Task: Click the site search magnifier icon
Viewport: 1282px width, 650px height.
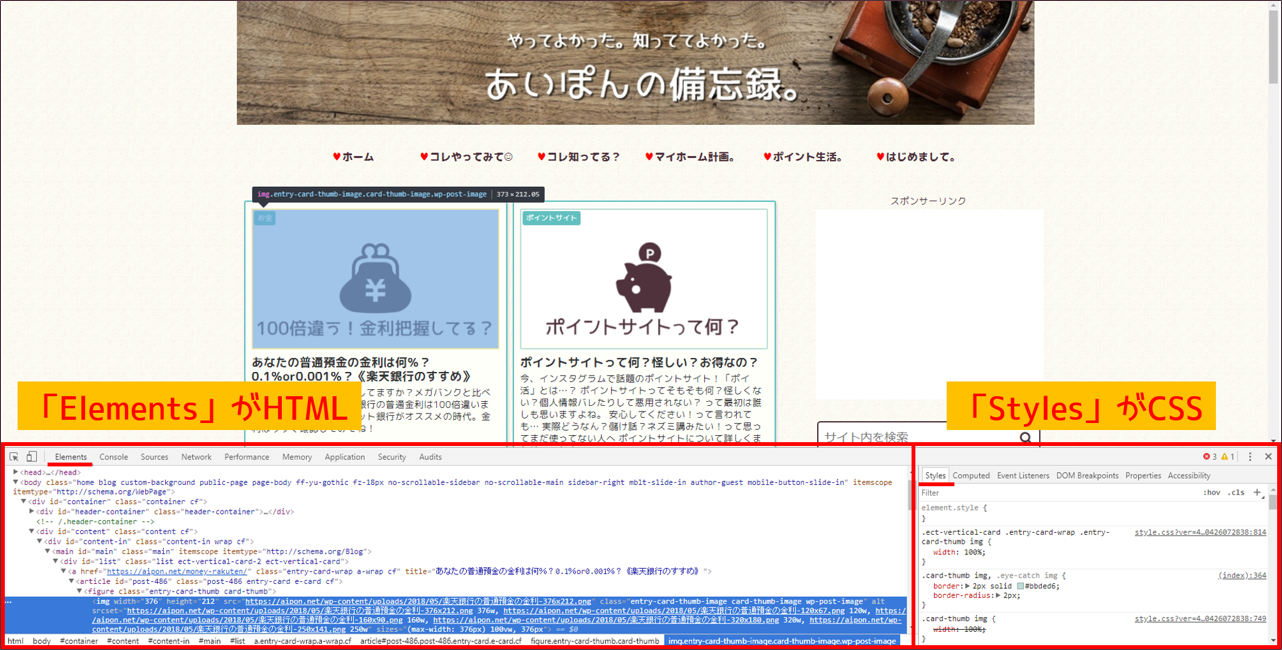Action: coord(1025,437)
